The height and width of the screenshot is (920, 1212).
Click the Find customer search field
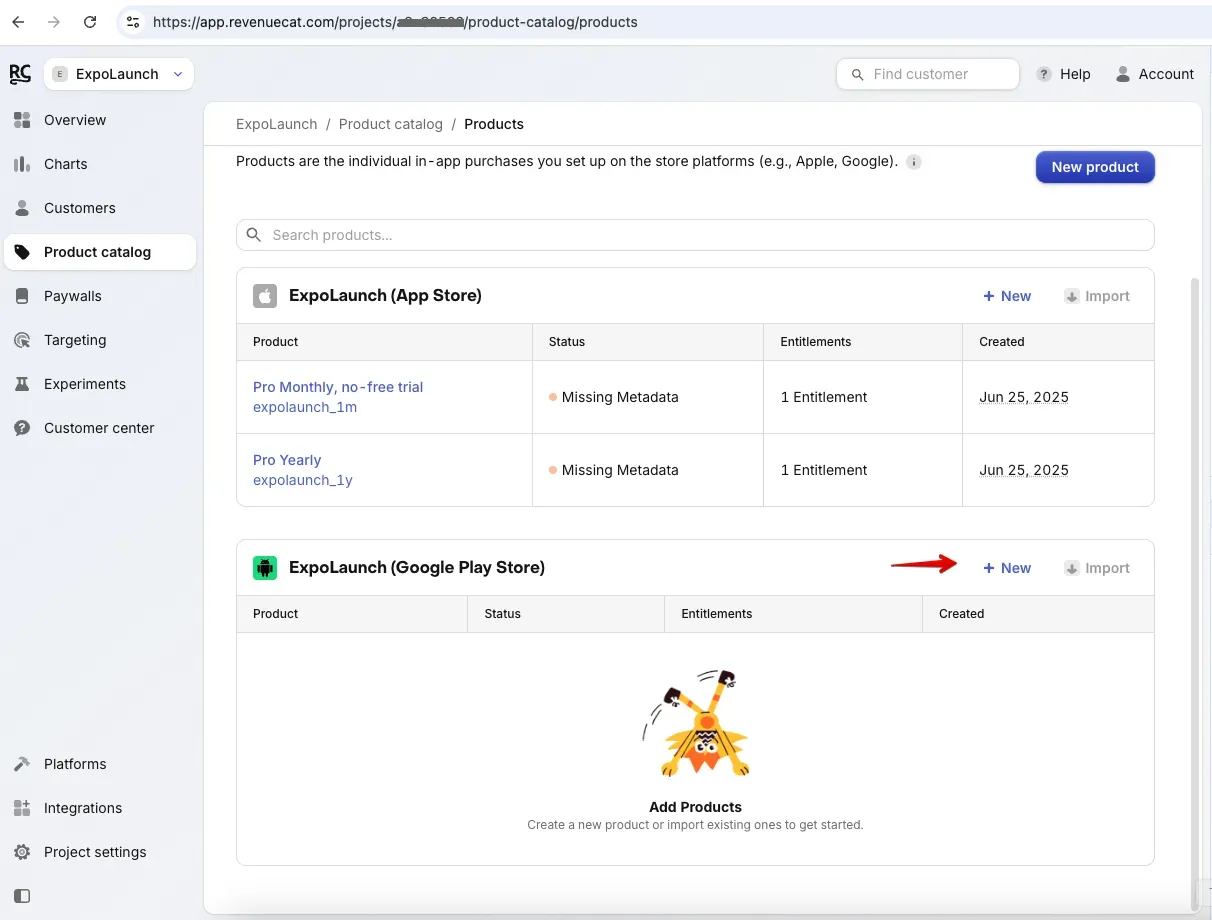coord(928,74)
